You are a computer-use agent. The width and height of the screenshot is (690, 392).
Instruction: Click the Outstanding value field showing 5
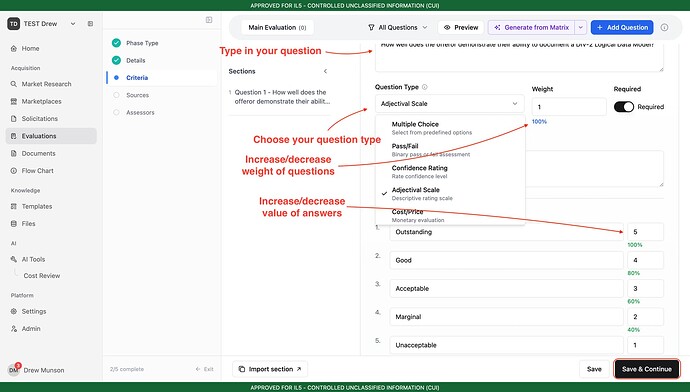pyautogui.click(x=646, y=232)
